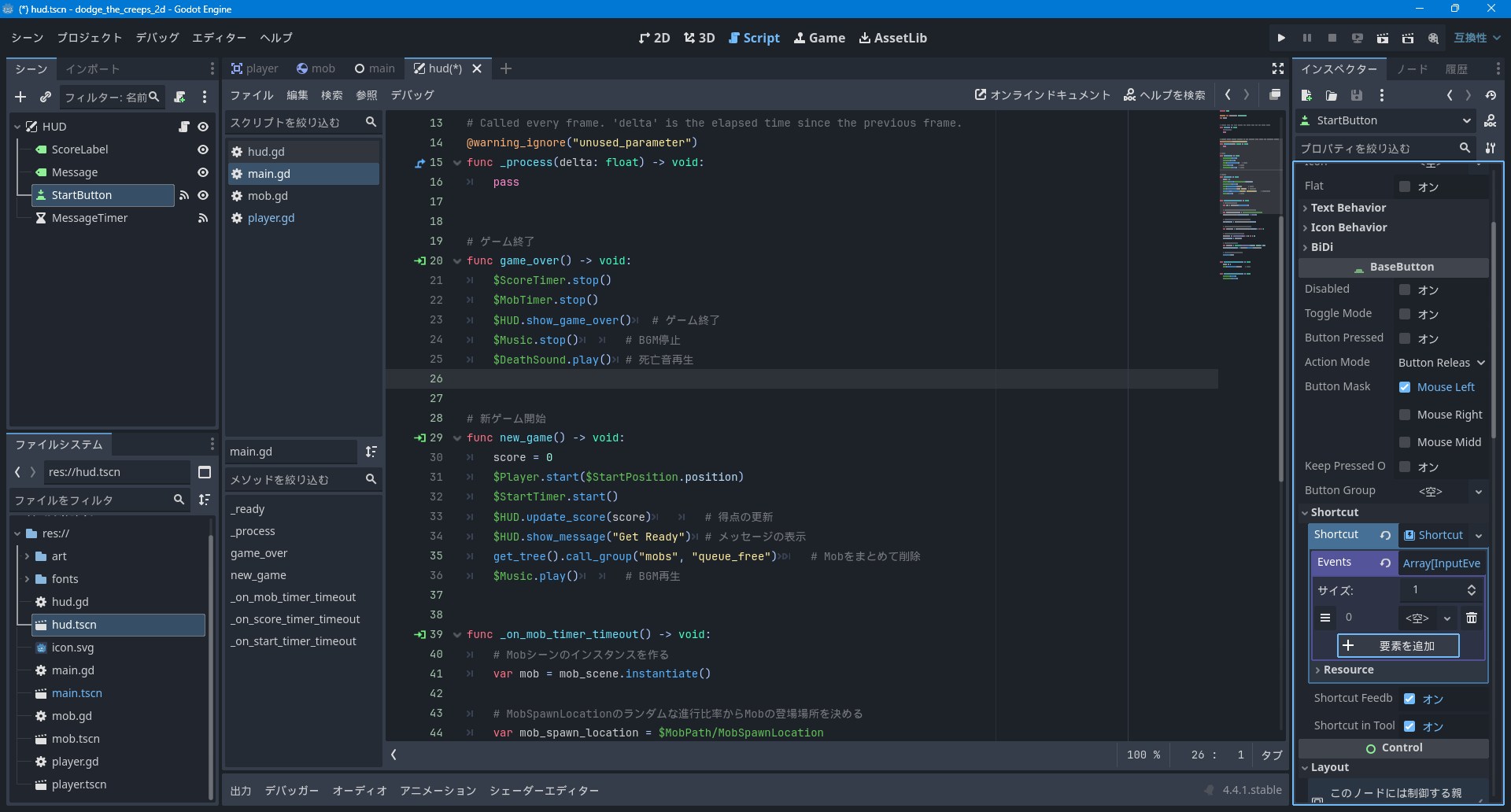The image size is (1511, 812).
Task: Open the 出力 bottom panel
Action: (241, 791)
